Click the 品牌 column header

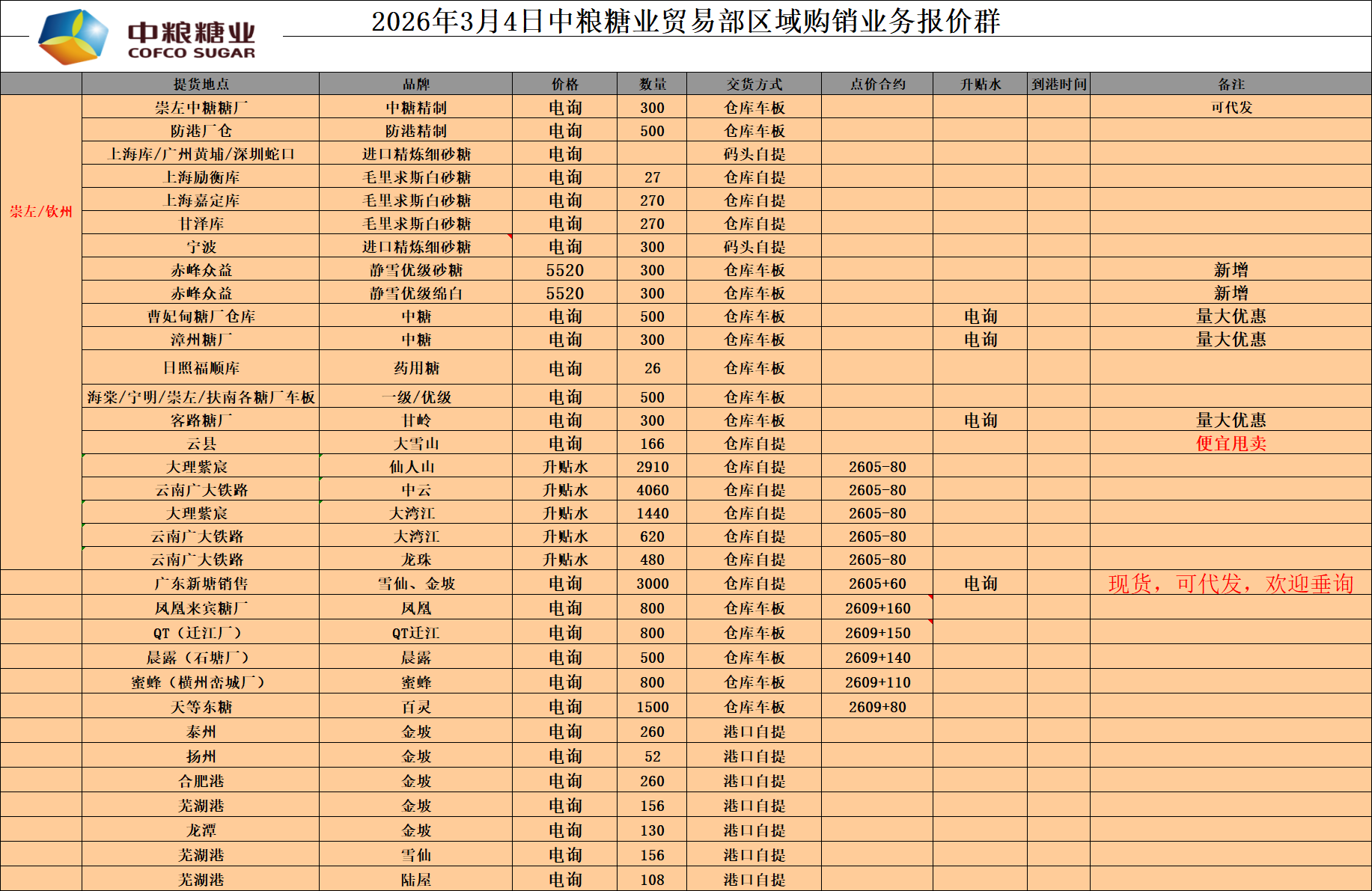(x=415, y=84)
